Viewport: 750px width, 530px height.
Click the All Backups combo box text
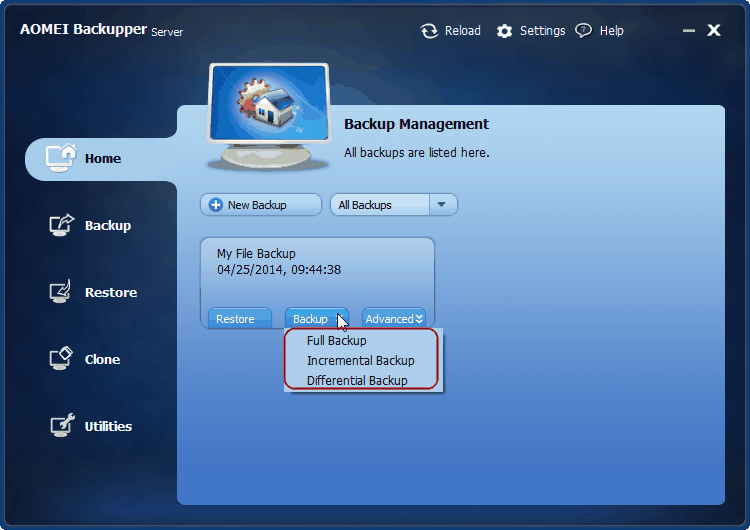[365, 205]
